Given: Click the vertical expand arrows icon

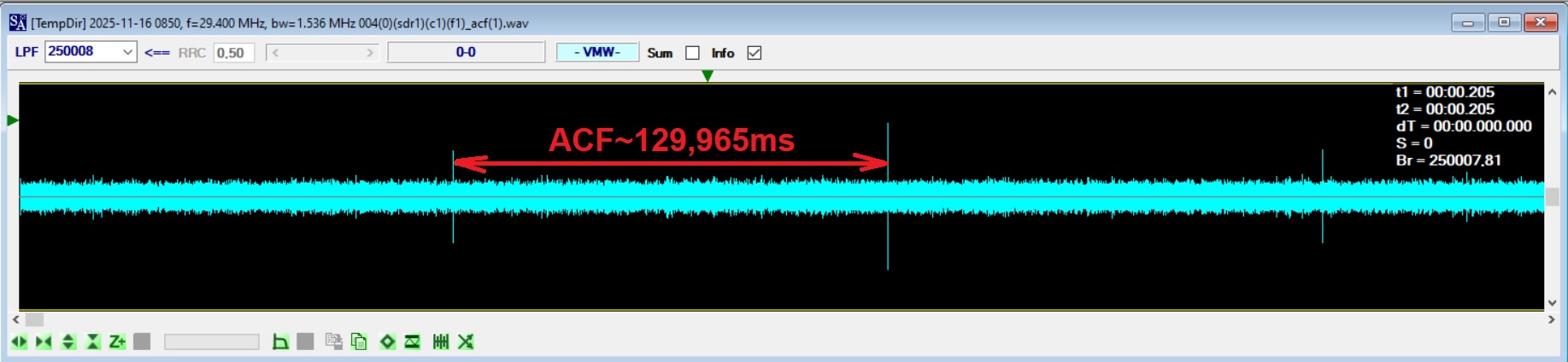Looking at the screenshot, I should [x=68, y=342].
